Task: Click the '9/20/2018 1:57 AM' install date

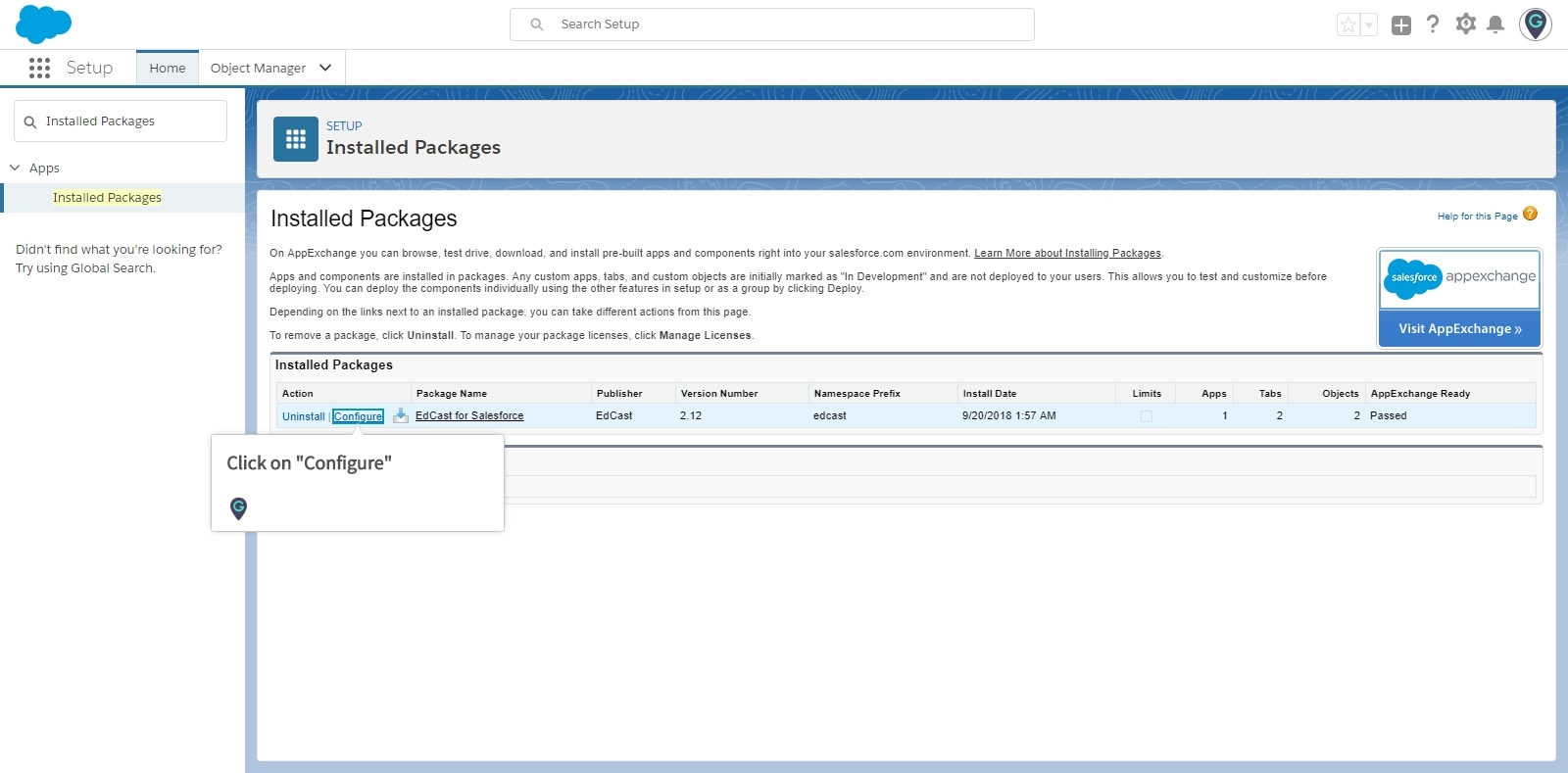Action: [x=1009, y=415]
